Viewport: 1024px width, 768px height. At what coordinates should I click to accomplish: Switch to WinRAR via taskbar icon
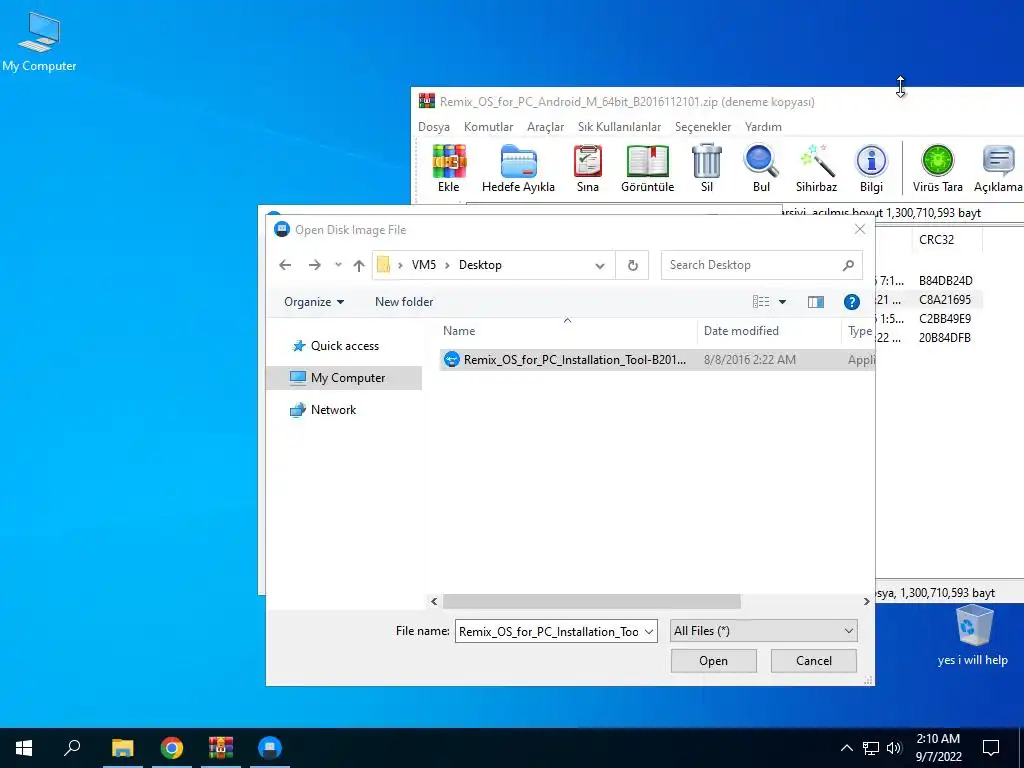(x=221, y=748)
